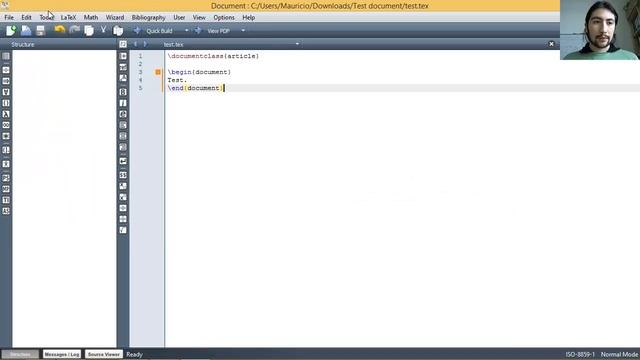Click the Open file toolbar icon
Image resolution: width=640 pixels, height=360 pixels.
pos(26,30)
